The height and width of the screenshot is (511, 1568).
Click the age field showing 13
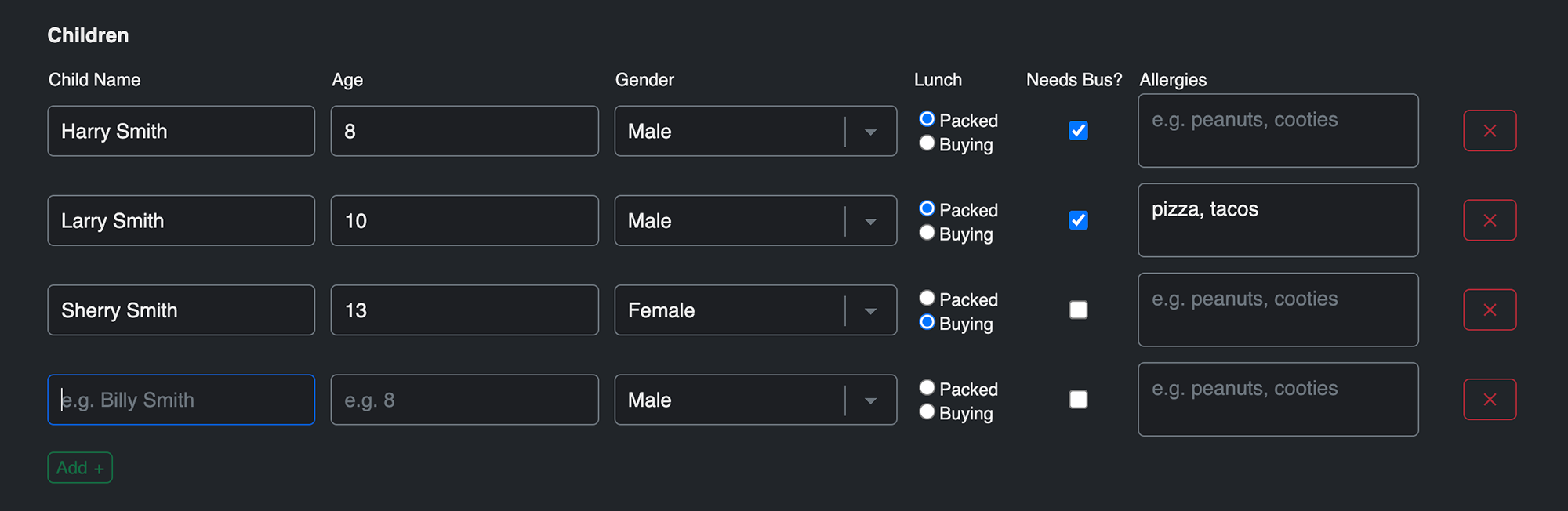(x=464, y=310)
